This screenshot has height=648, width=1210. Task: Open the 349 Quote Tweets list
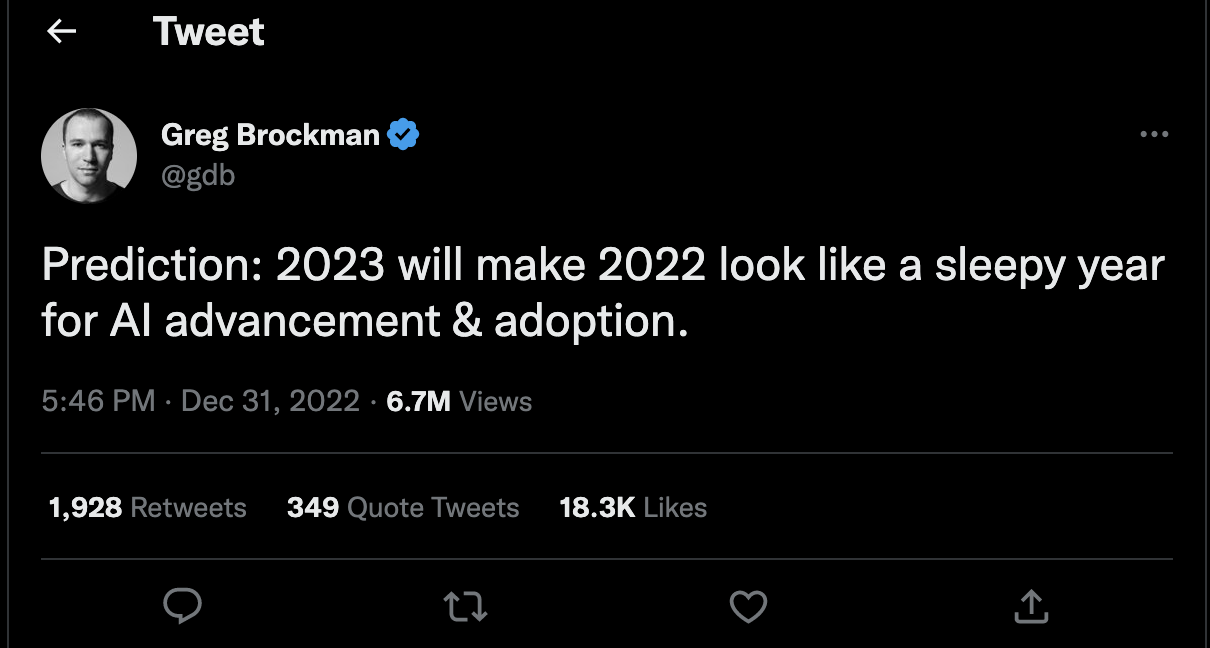click(403, 508)
